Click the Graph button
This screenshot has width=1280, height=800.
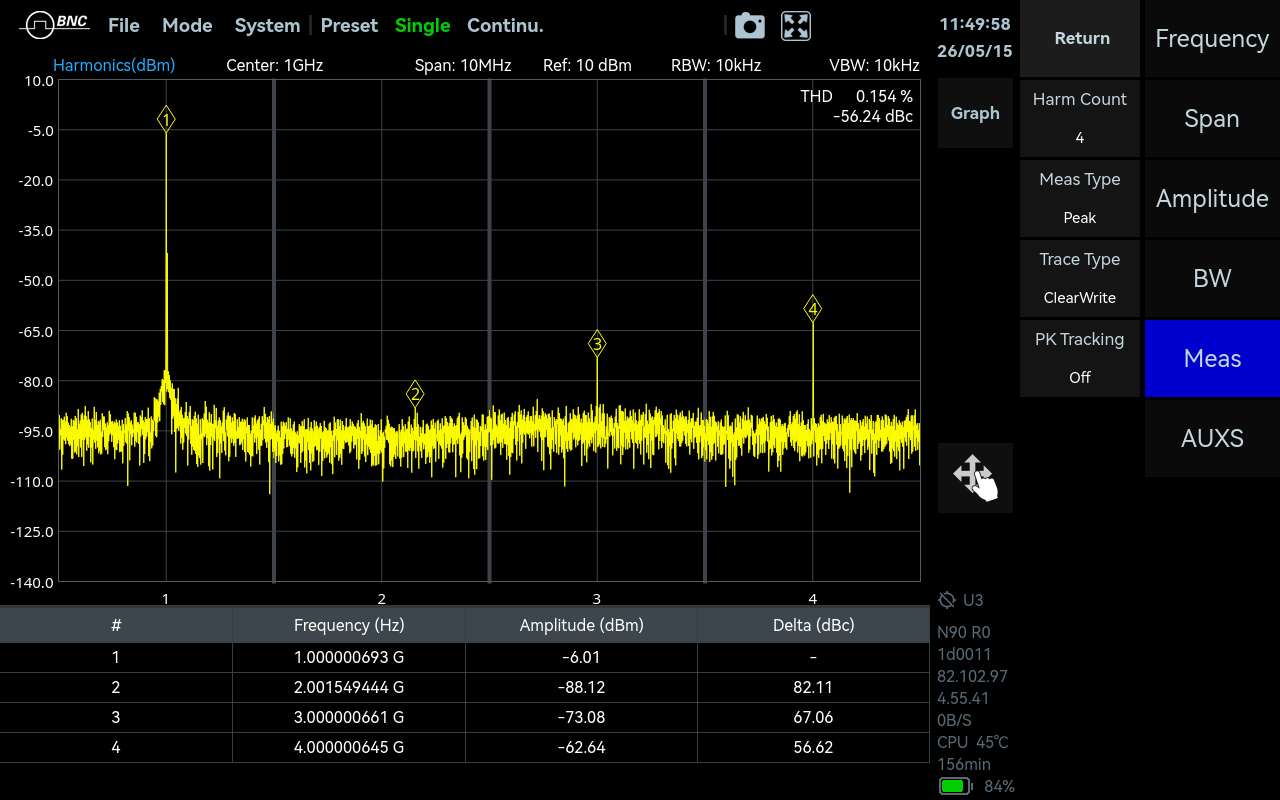click(x=975, y=113)
